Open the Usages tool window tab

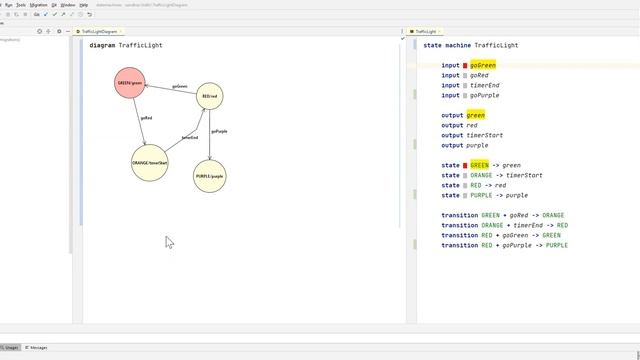point(10,347)
